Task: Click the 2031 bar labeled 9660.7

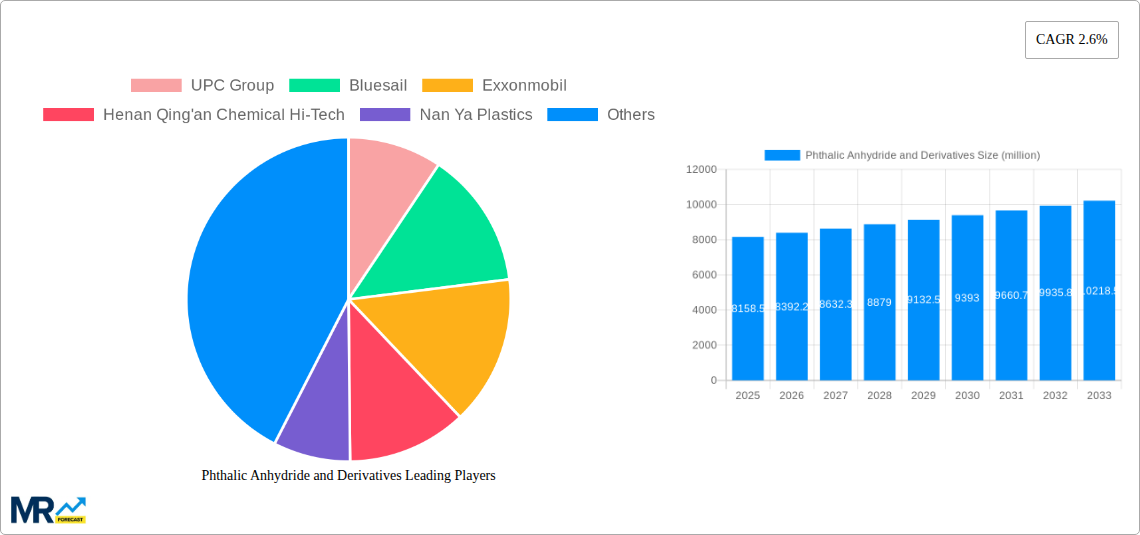Action: (1011, 295)
